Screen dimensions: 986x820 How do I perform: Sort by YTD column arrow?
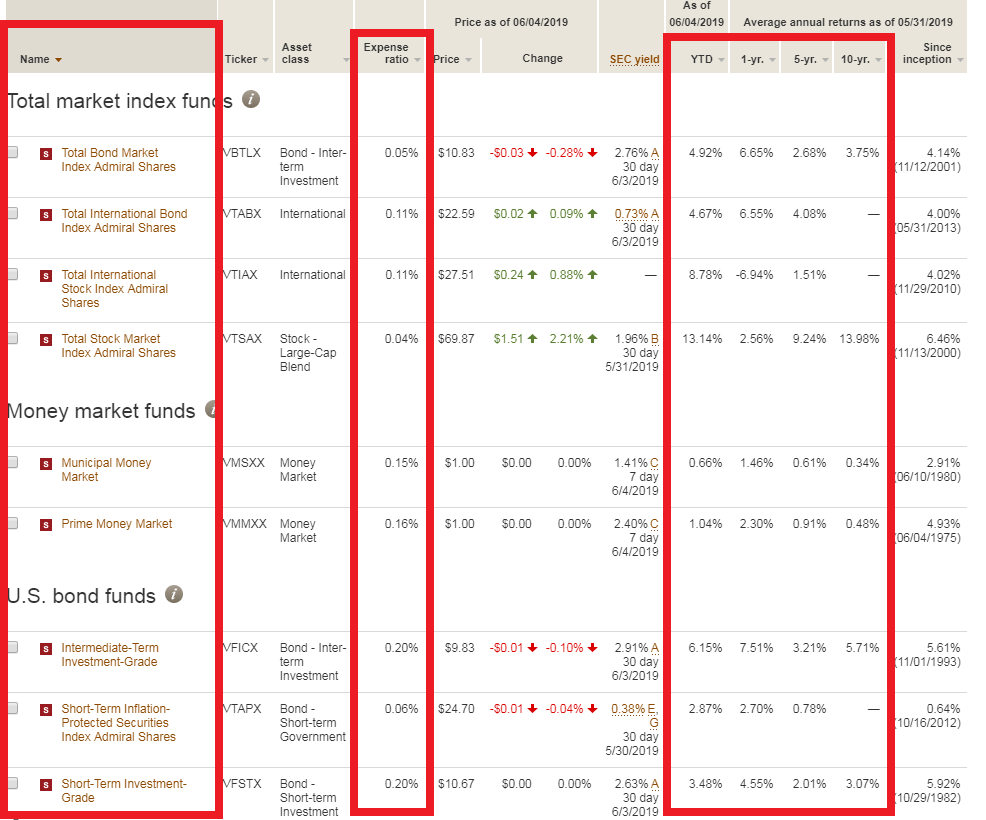(x=721, y=60)
